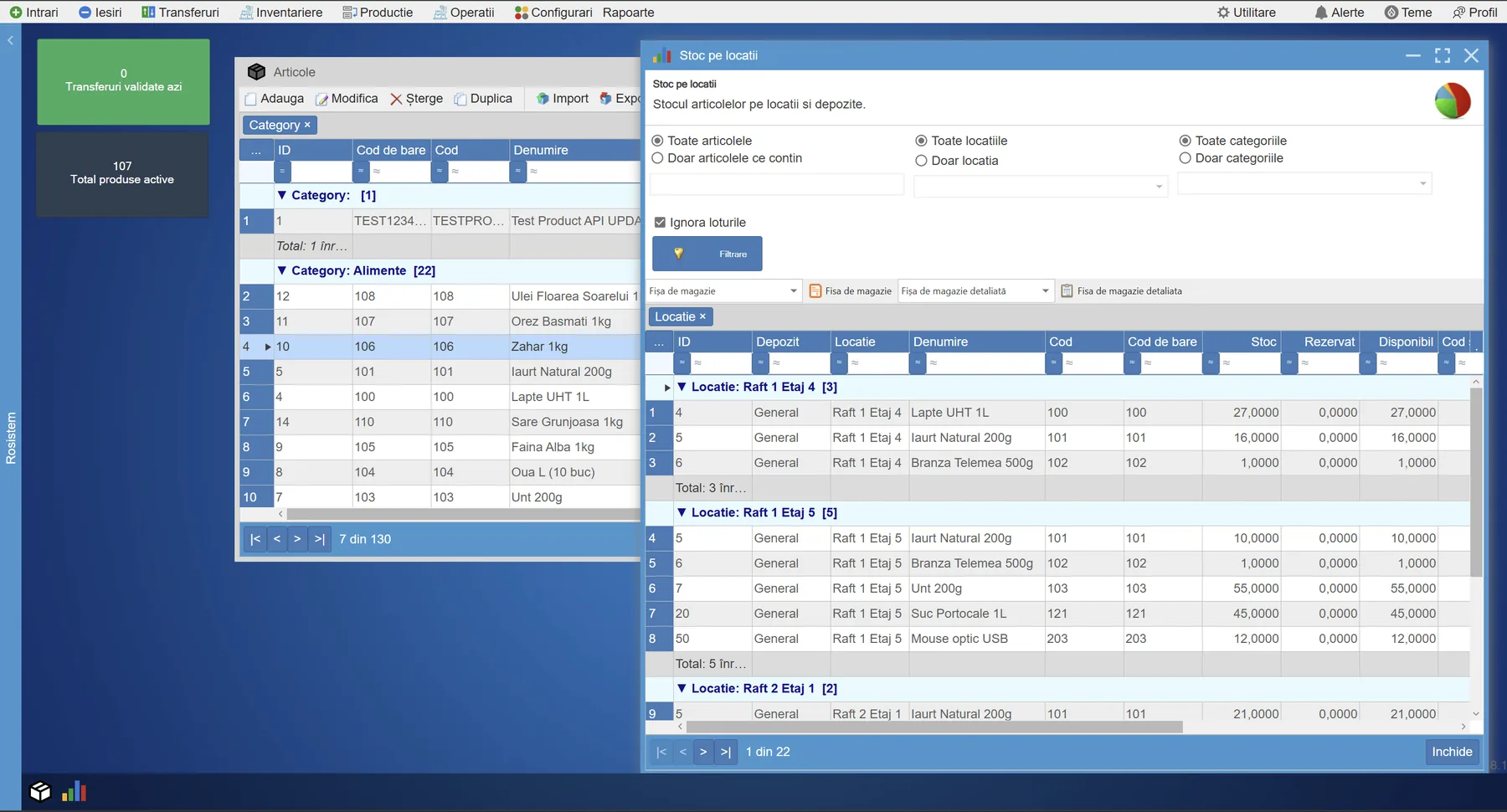This screenshot has width=1507, height=812.
Task: Open the Fisa de magazie detaliata icon
Action: (x=1067, y=291)
